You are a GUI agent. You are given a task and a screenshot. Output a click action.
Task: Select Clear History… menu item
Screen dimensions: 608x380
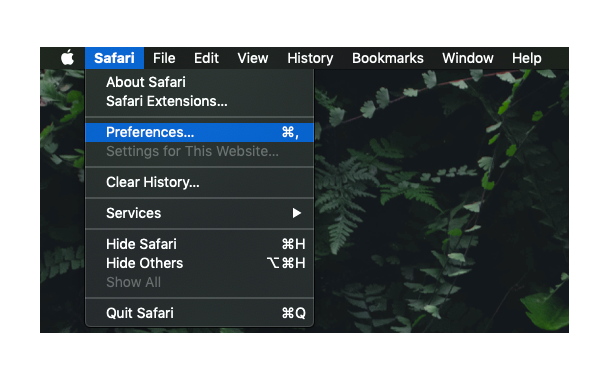pos(199,182)
